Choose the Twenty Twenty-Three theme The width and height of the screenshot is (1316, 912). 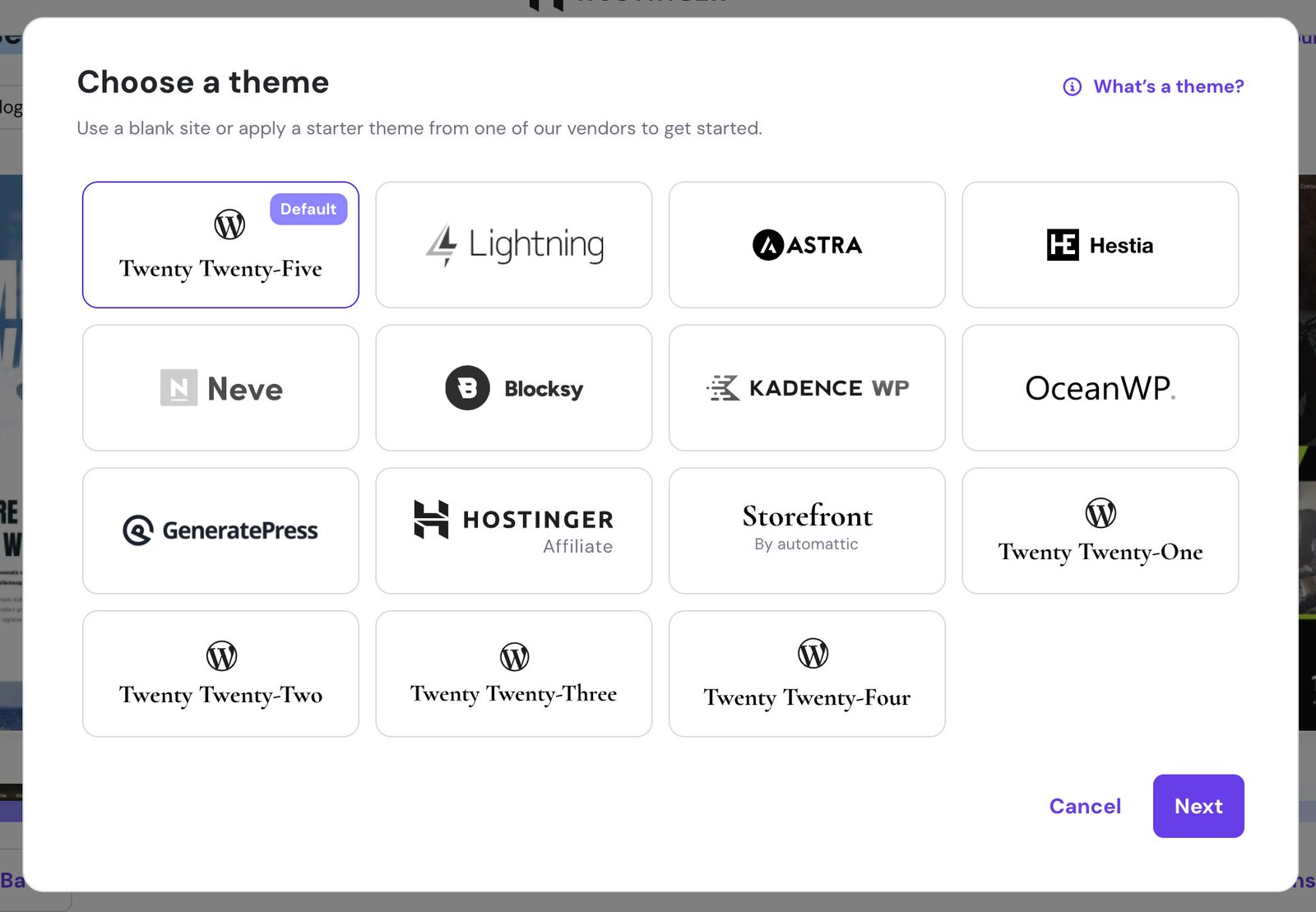[513, 674]
